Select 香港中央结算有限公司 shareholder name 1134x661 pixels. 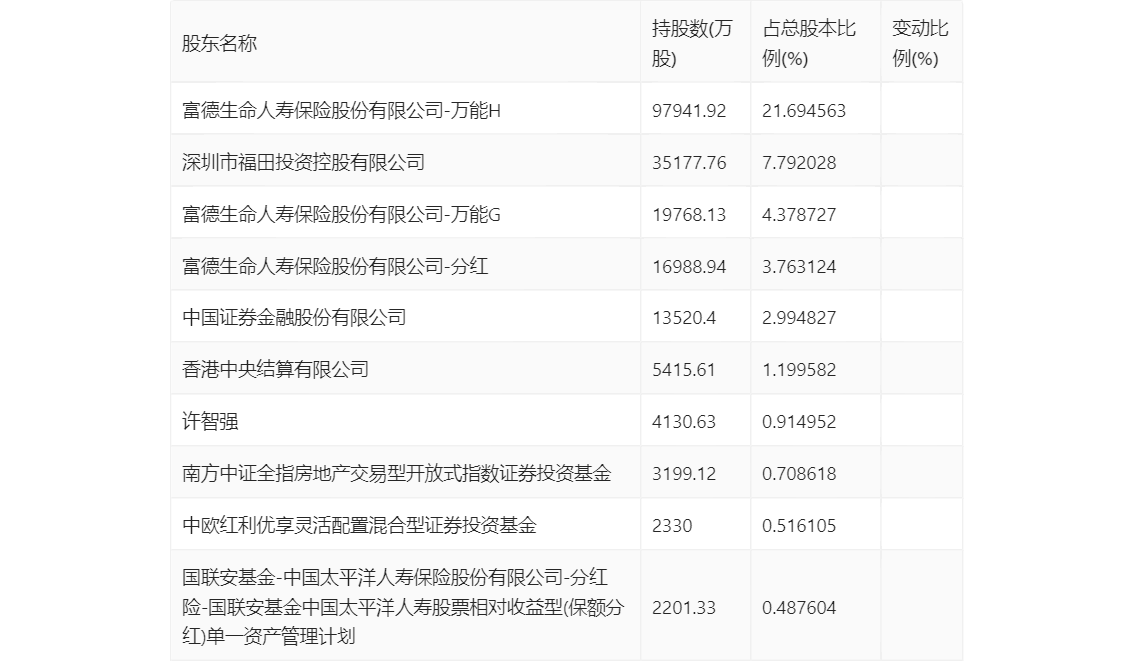point(275,370)
